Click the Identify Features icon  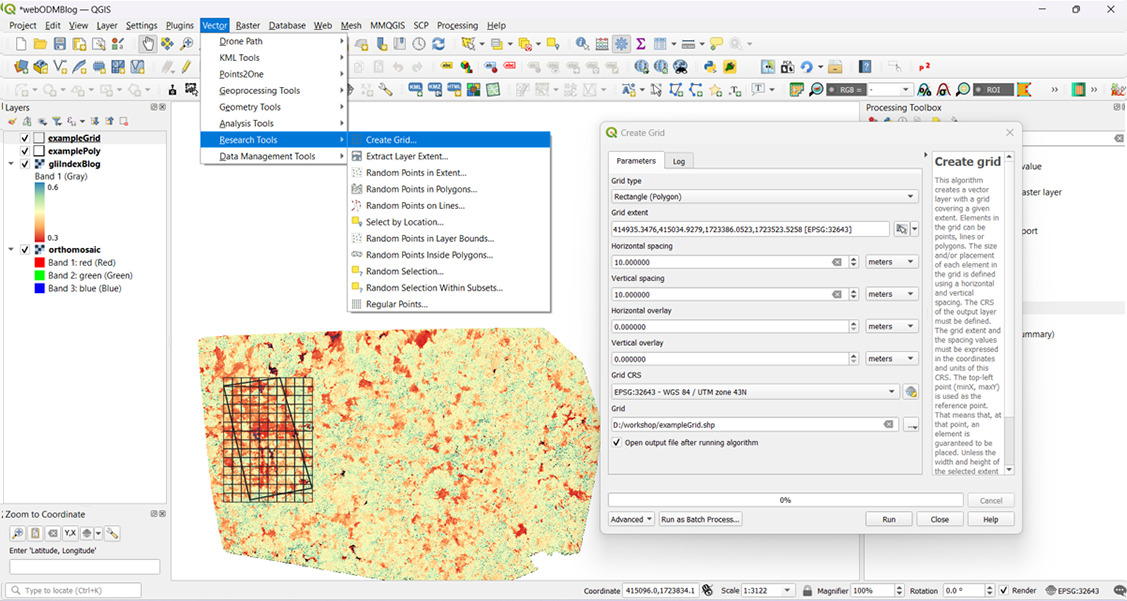(x=582, y=44)
